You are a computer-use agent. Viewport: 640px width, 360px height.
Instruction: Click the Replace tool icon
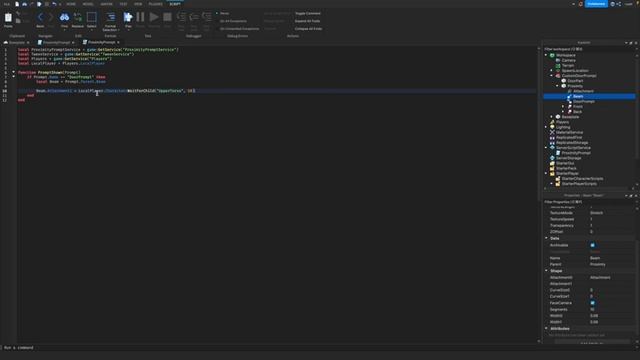(78, 17)
